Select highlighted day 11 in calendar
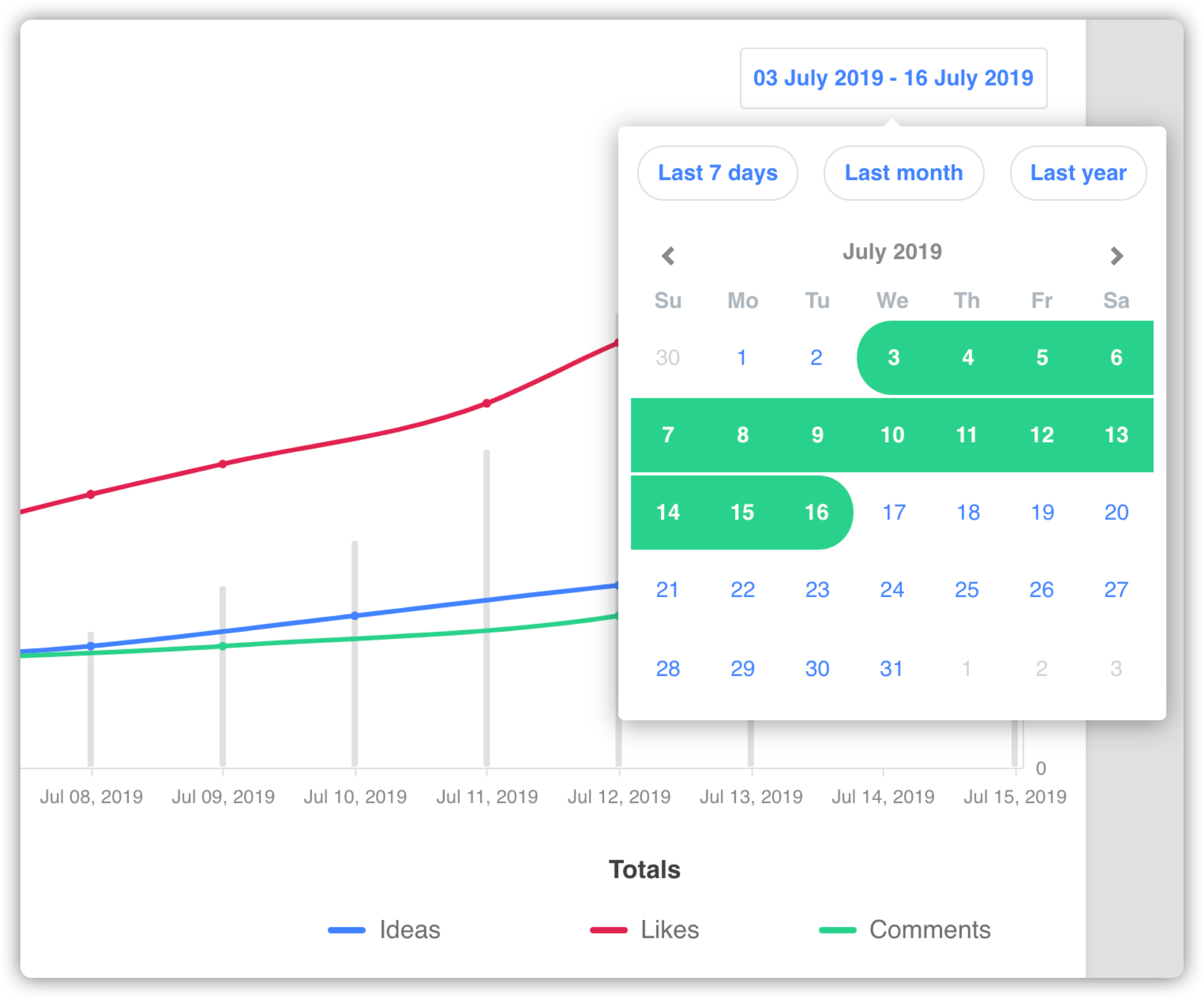 (967, 435)
